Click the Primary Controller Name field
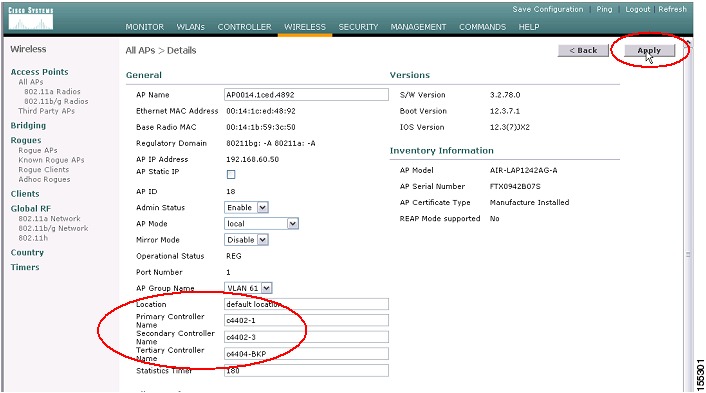This screenshot has height=393, width=706. pos(306,321)
